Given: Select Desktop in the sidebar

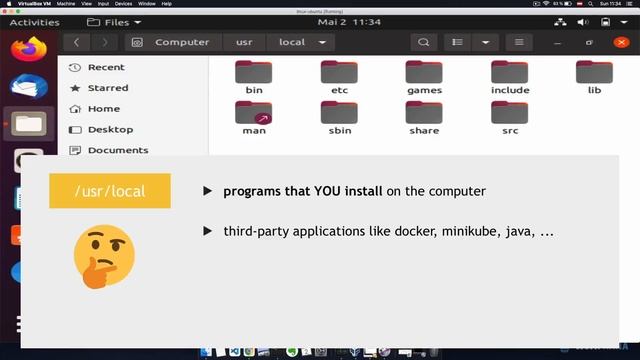Looking at the screenshot, I should 110,130.
